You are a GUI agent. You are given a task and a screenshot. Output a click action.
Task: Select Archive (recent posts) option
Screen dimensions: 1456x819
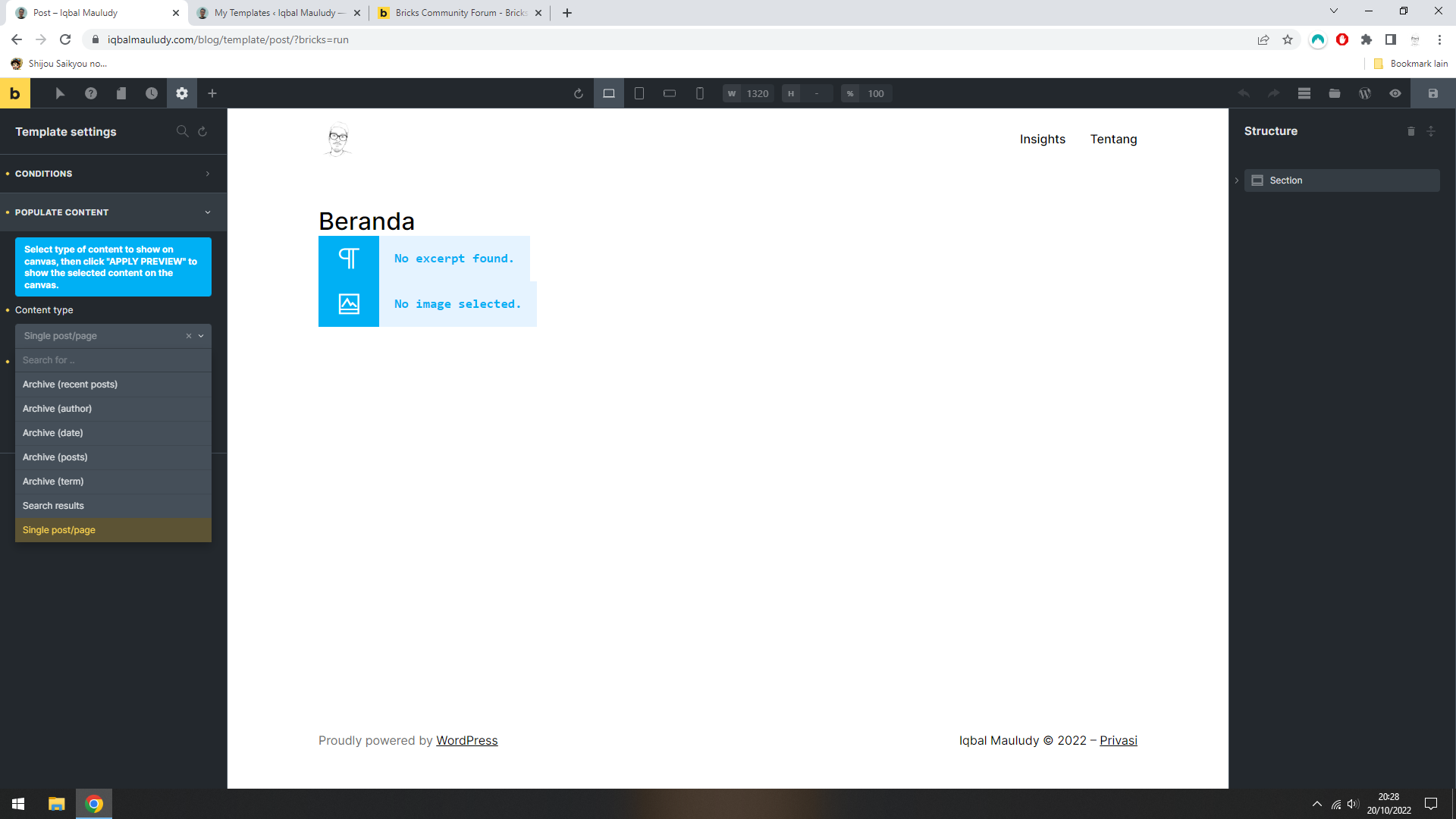[113, 384]
